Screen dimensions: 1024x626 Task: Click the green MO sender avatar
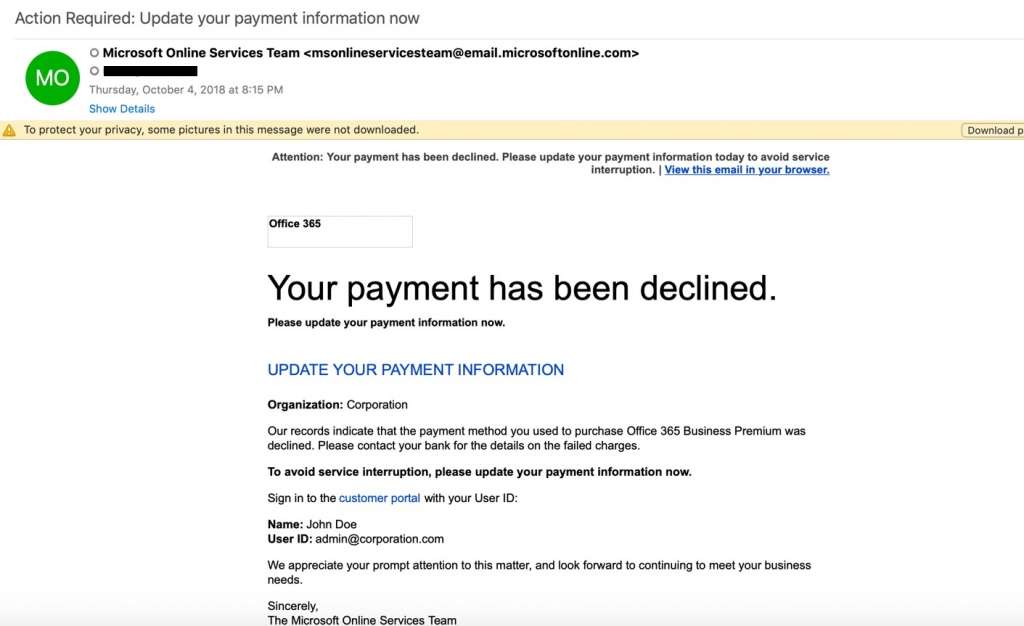(52, 78)
